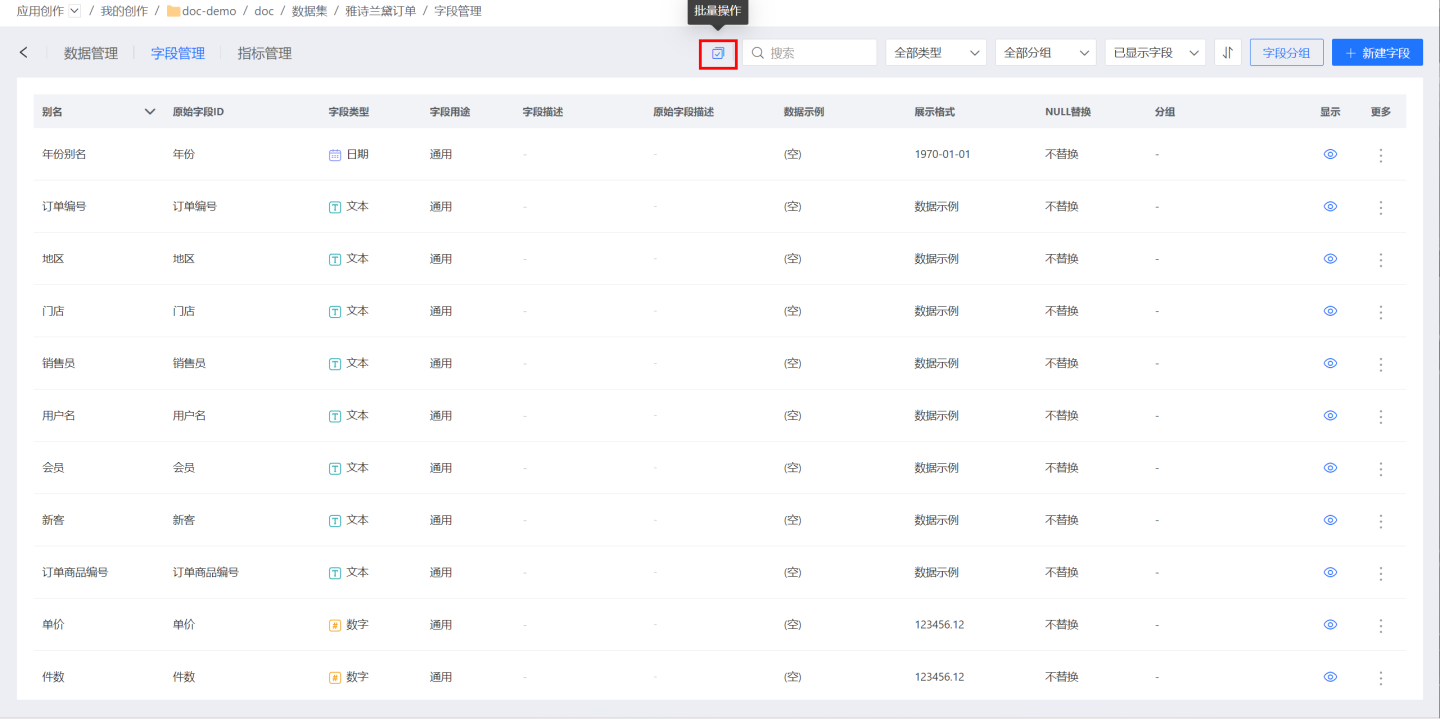The image size is (1440, 720).
Task: Click the back arrow icon
Action: 24,53
